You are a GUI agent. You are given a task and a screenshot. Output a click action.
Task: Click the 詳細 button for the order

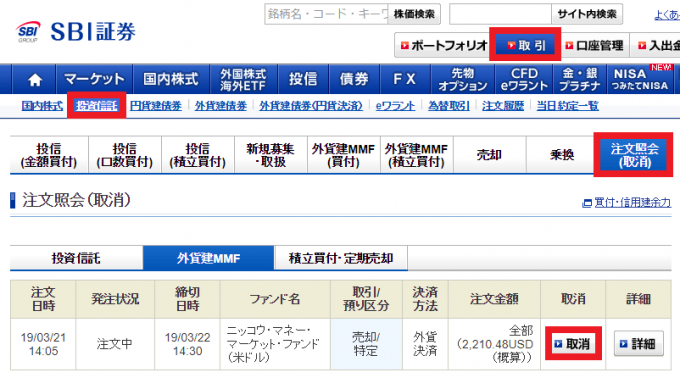(638, 344)
